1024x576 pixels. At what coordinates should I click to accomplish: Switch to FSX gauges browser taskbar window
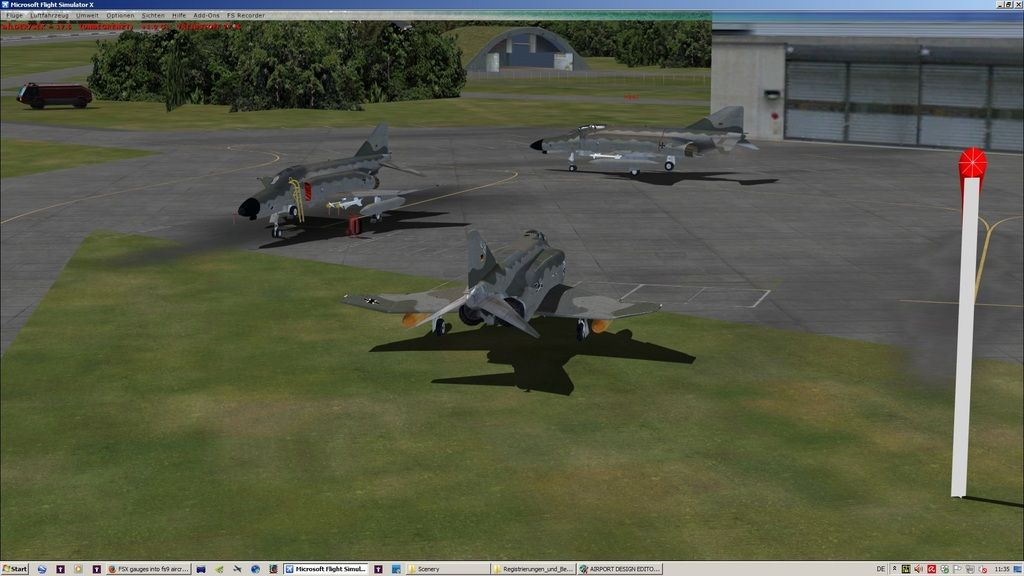coord(149,569)
